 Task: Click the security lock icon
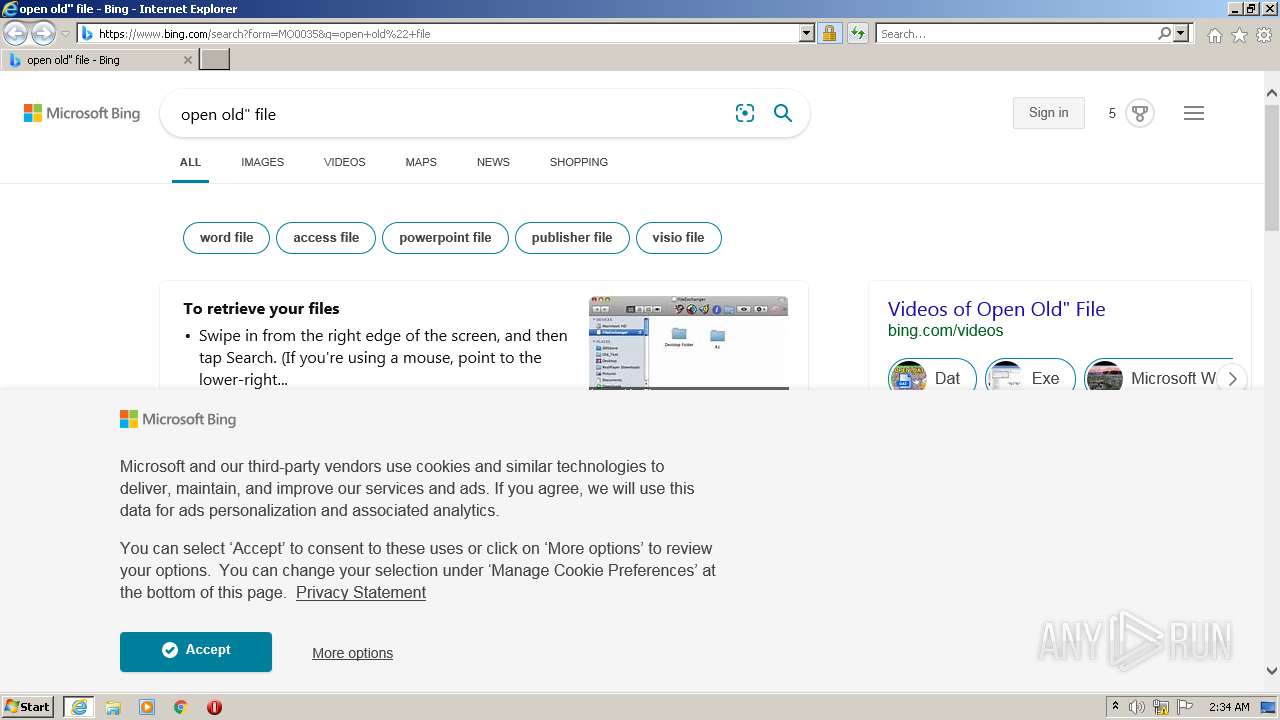click(x=829, y=34)
